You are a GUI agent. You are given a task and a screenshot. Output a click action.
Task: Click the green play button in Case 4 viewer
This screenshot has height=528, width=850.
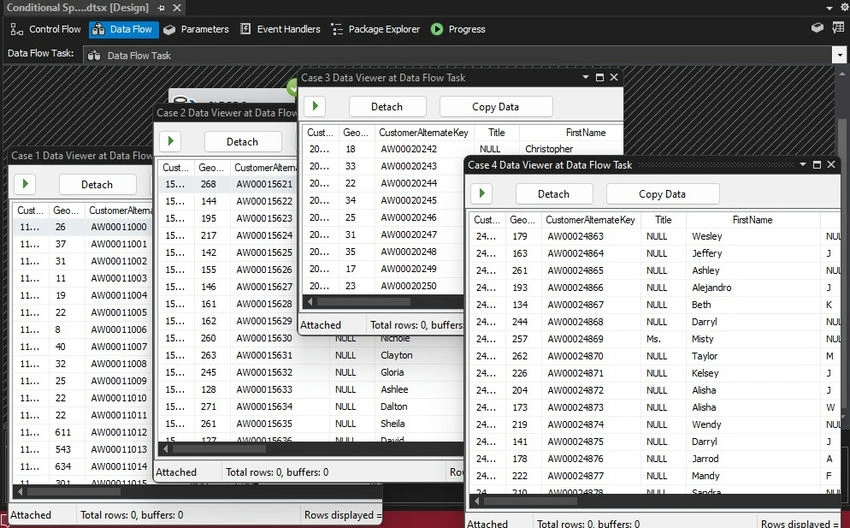click(x=481, y=194)
